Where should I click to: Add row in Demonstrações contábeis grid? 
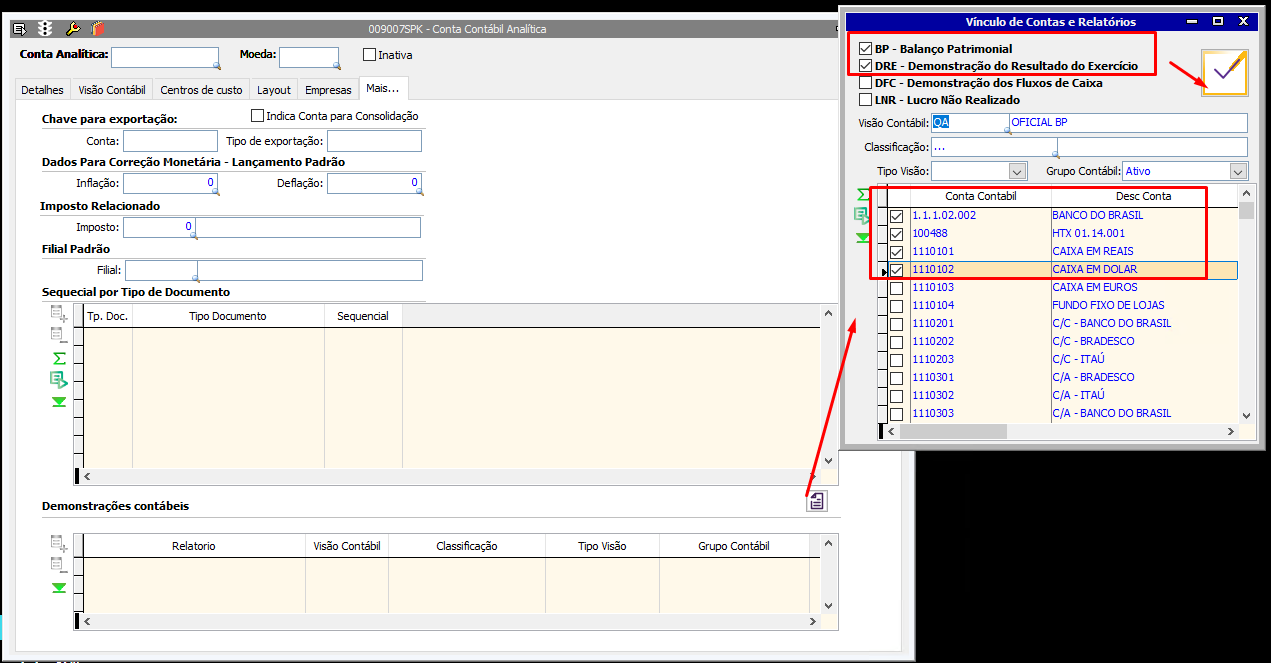point(59,544)
